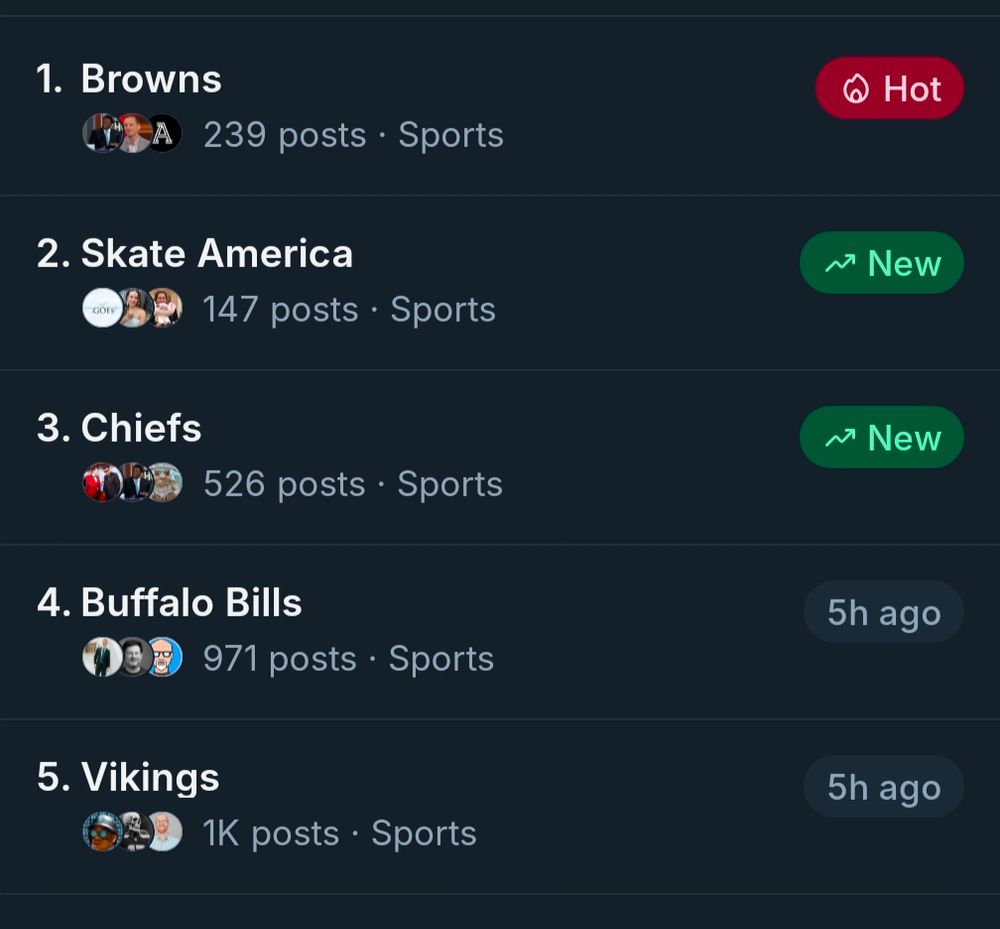Viewport: 1000px width, 929px height.
Task: Click the 971 posts count under Buffalo Bills
Action: [x=279, y=659]
